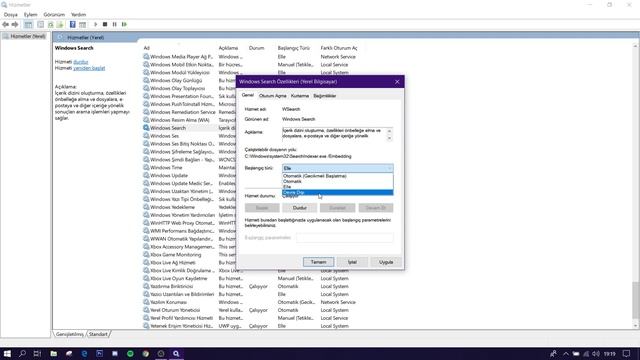
Task: Click the services list vertical scrollbar thumb
Action: pyautogui.click(x=636, y=300)
